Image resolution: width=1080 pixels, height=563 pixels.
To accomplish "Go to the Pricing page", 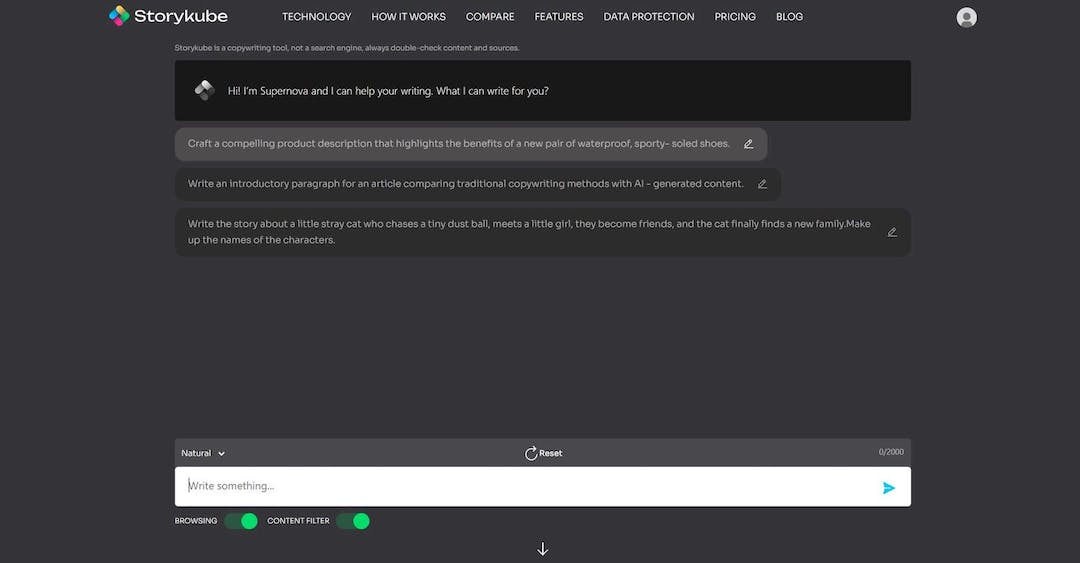I will pyautogui.click(x=735, y=17).
